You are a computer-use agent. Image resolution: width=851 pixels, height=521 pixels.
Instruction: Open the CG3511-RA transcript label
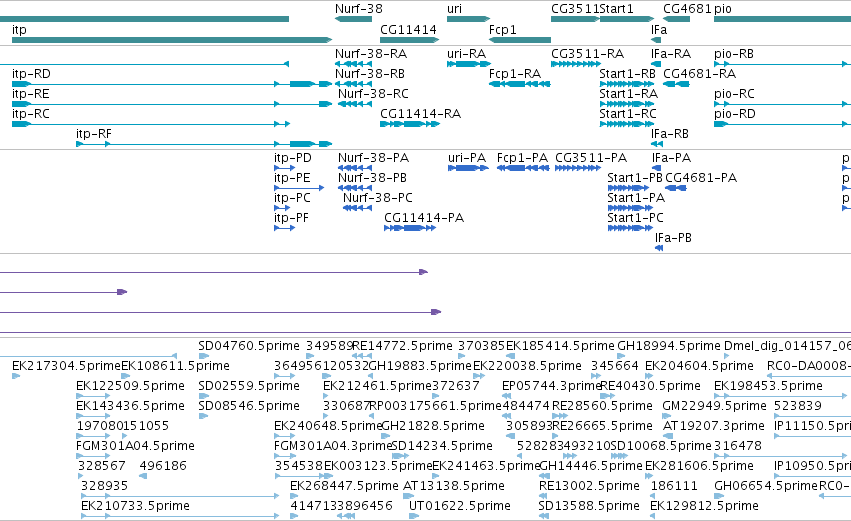587,54
